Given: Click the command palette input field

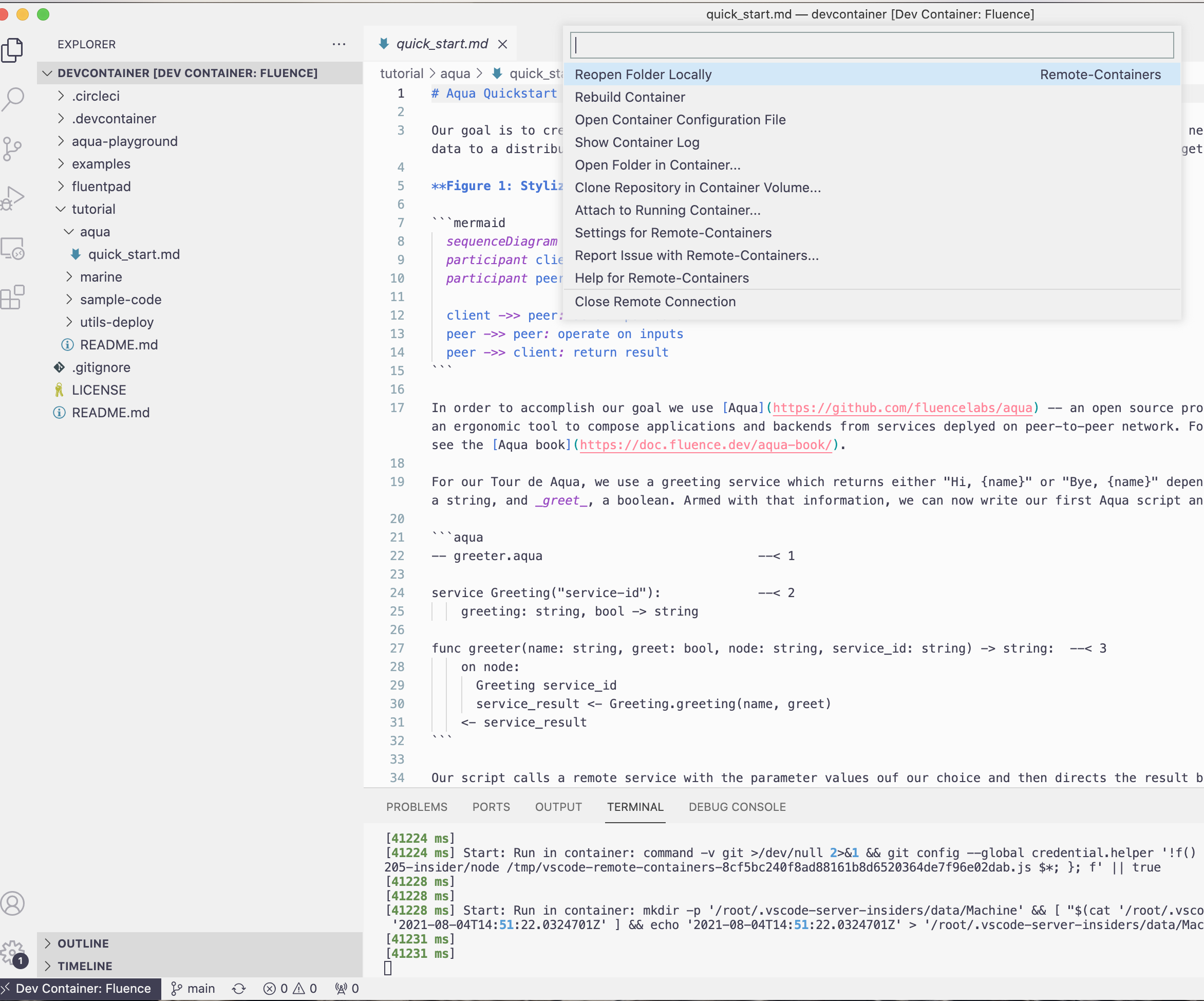Looking at the screenshot, I should tap(872, 45).
